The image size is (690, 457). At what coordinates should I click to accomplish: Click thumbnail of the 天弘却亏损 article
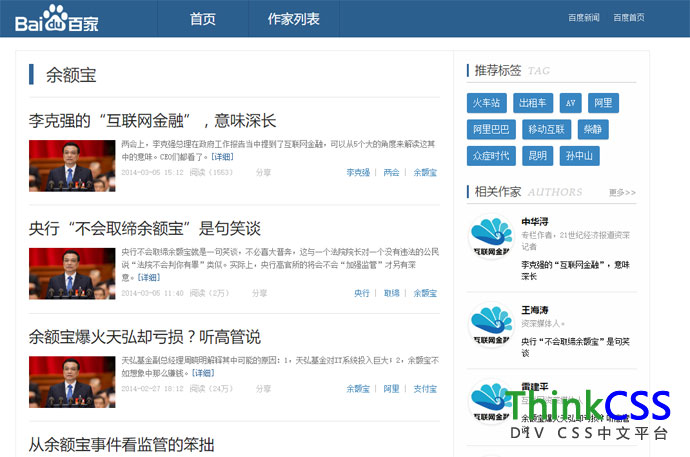pyautogui.click(x=72, y=382)
